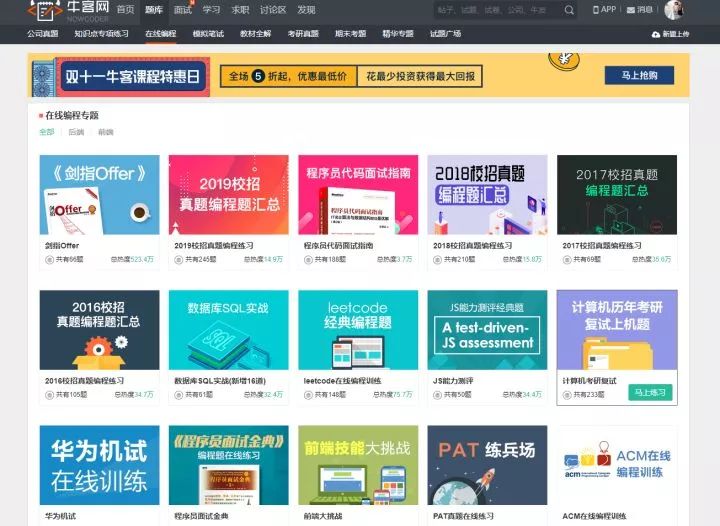Click the 马上练习 green button
Image resolution: width=720 pixels, height=526 pixels.
(x=650, y=392)
